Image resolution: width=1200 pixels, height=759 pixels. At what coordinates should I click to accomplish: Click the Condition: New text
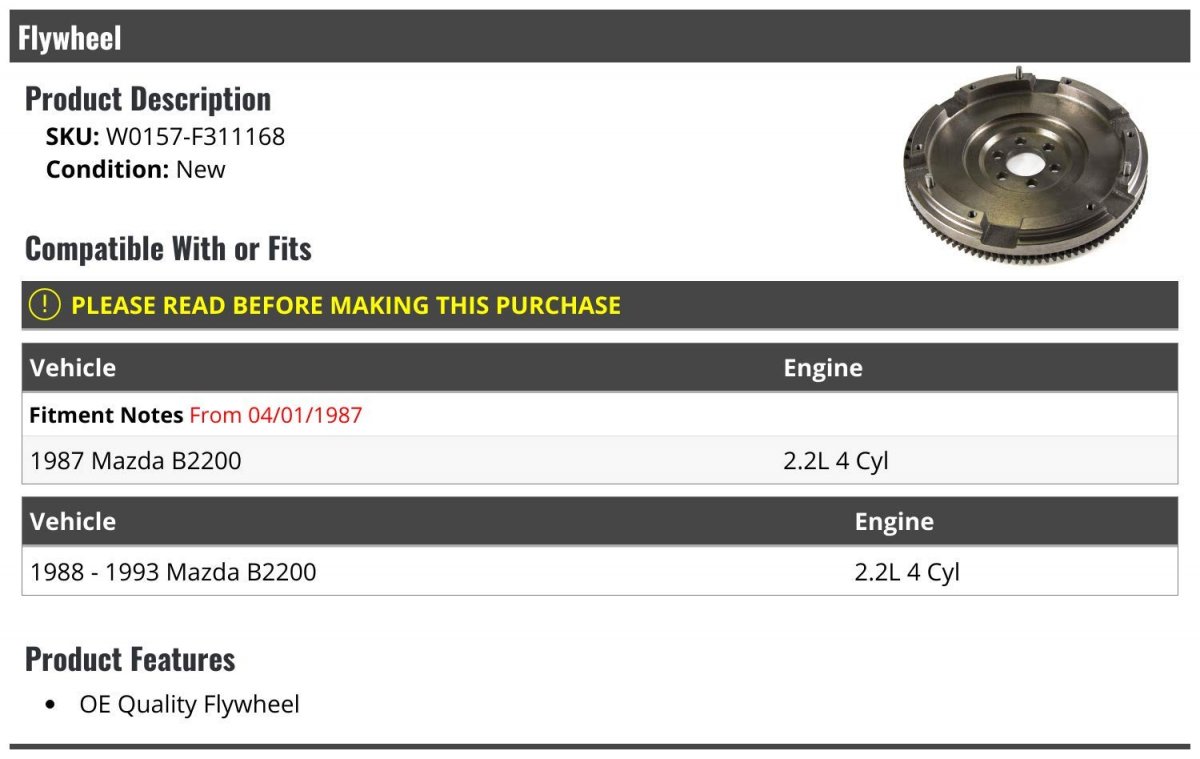[x=136, y=169]
